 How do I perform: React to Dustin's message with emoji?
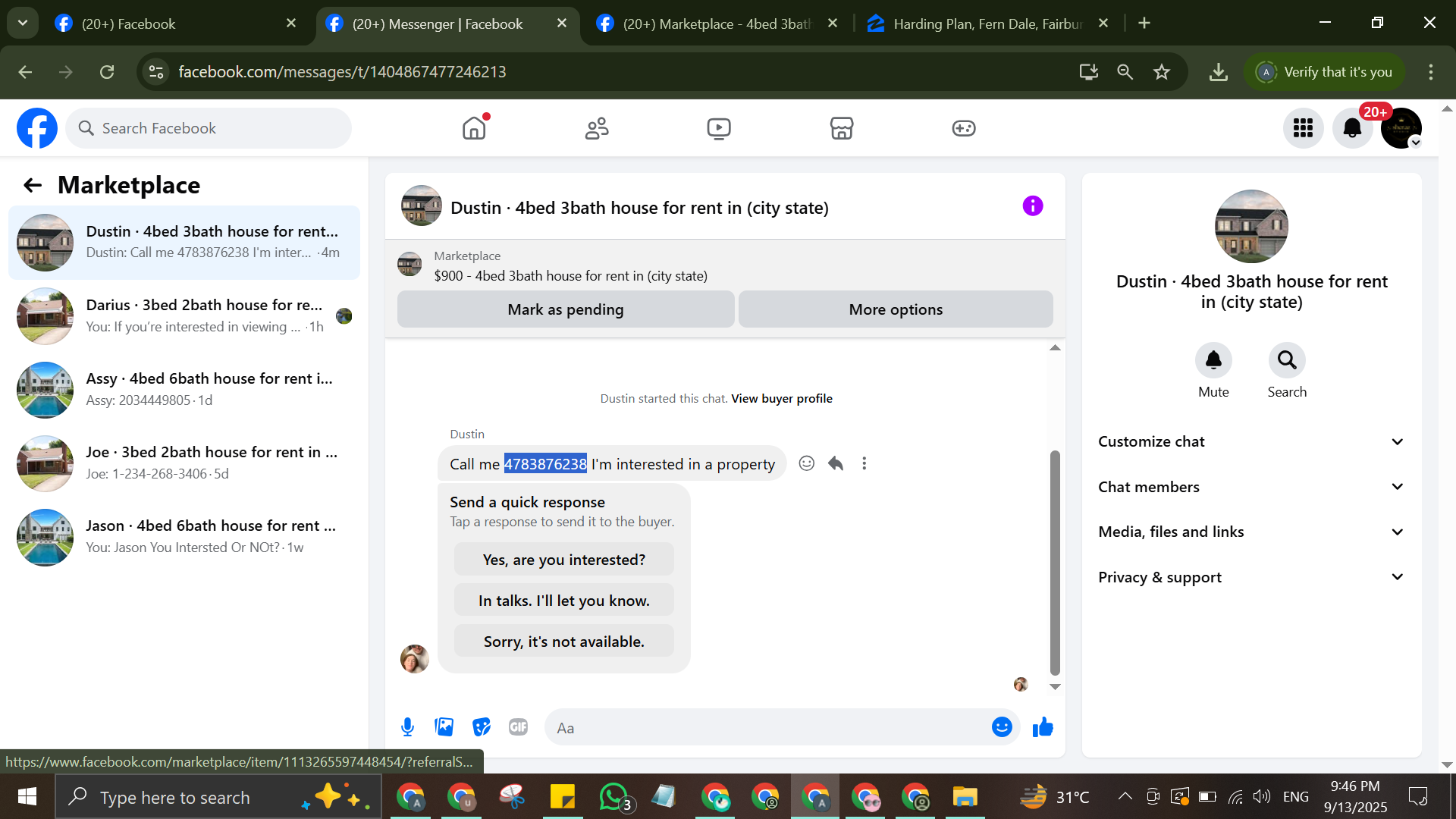807,463
